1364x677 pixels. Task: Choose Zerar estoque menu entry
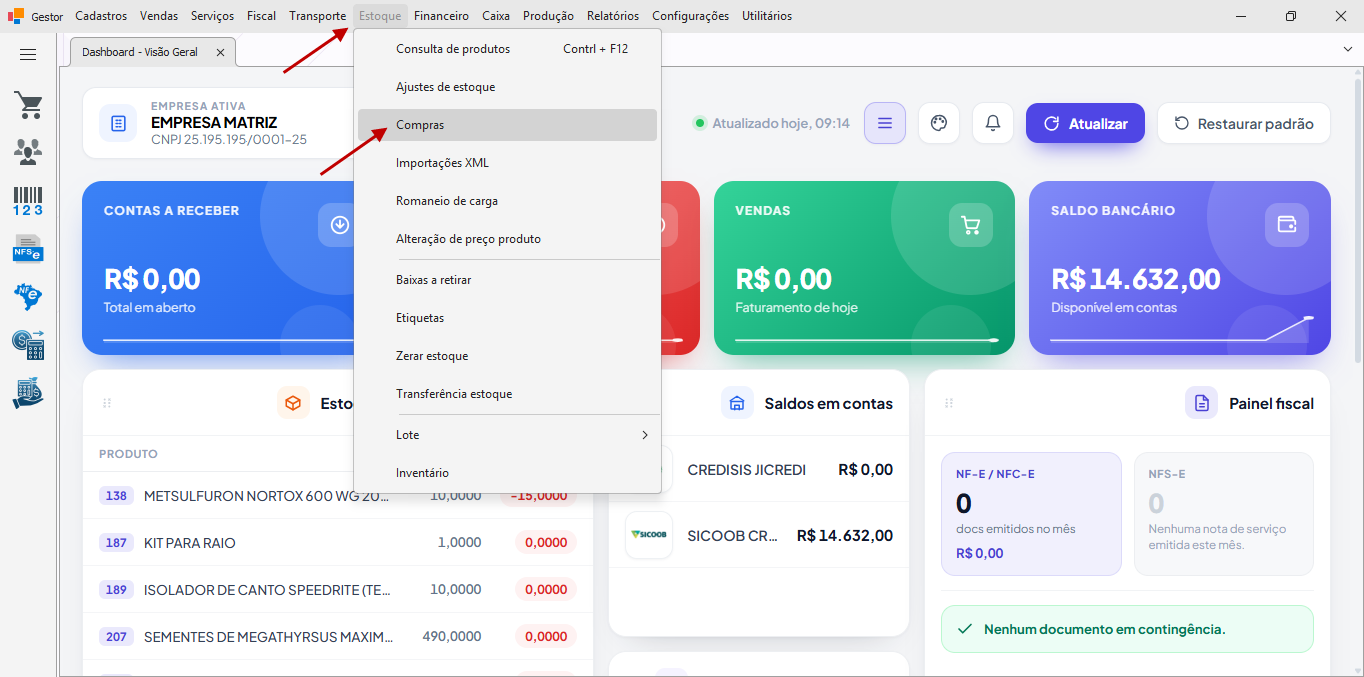click(507, 356)
